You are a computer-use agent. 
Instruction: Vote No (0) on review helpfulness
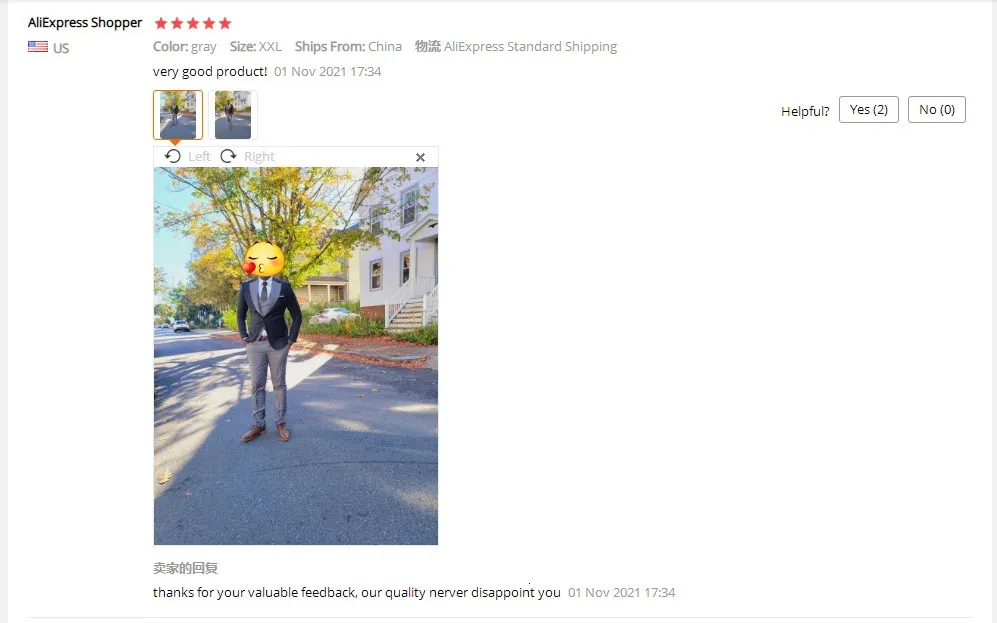coord(937,109)
